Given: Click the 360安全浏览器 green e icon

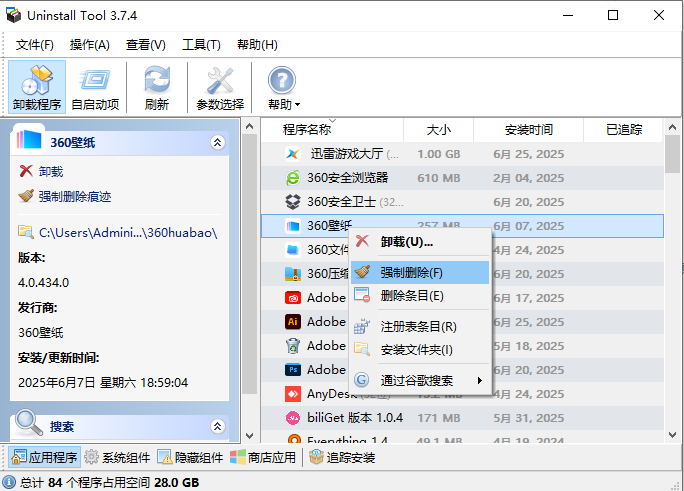Looking at the screenshot, I should [293, 178].
